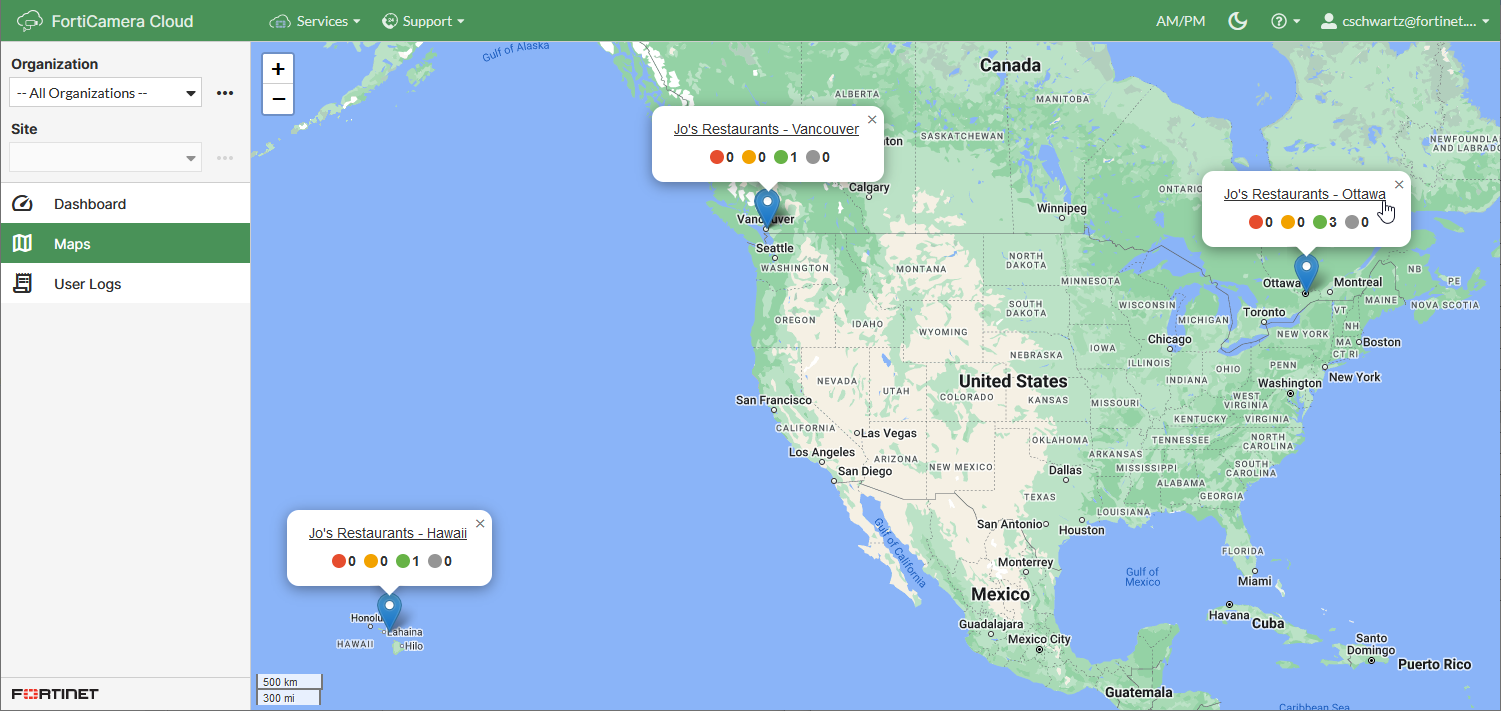Click the FortiCamera Cloud logo icon

tap(30, 20)
